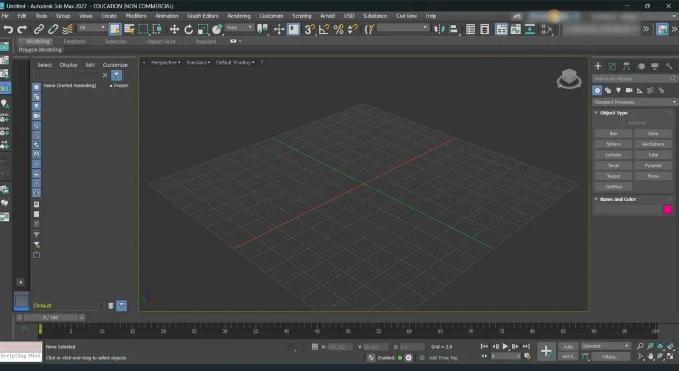Screen dimensions: 679x371
Task: Open the Default Shading viewport menu
Action: (235, 62)
